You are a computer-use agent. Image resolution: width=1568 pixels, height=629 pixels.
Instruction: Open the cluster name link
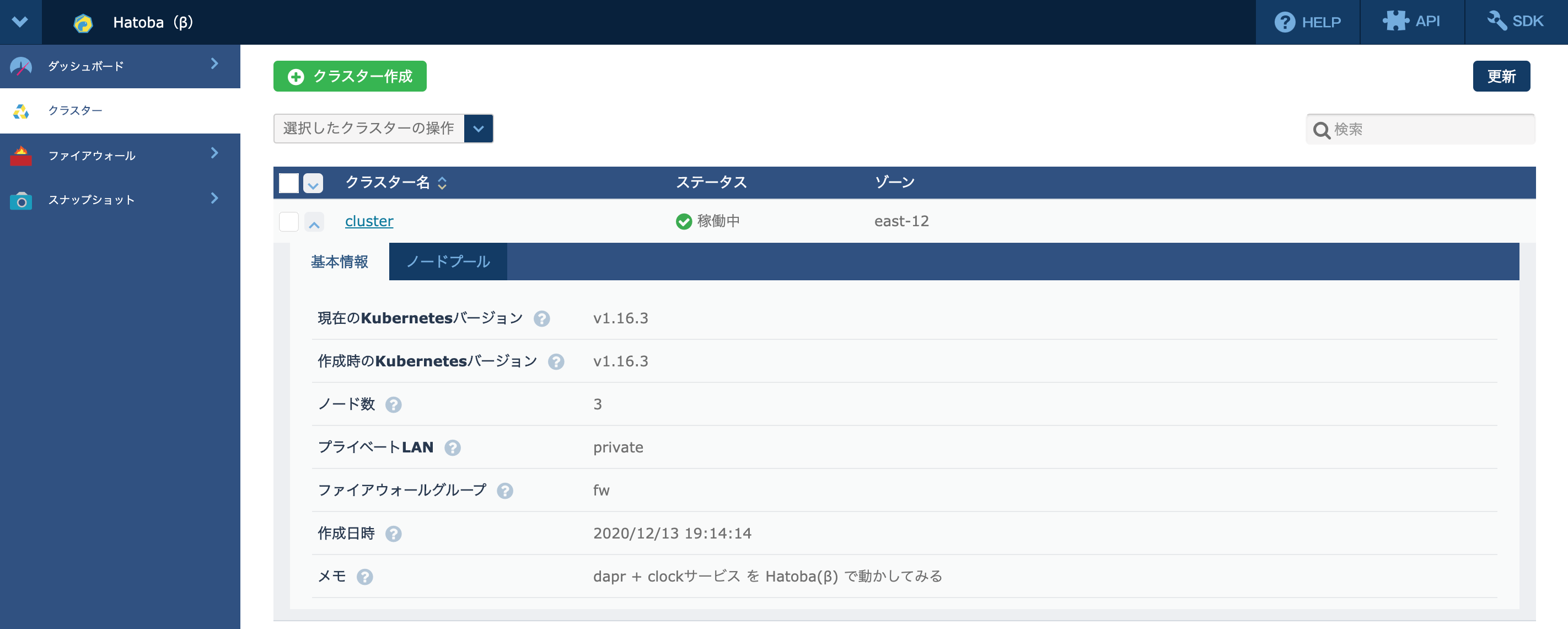[x=369, y=221]
